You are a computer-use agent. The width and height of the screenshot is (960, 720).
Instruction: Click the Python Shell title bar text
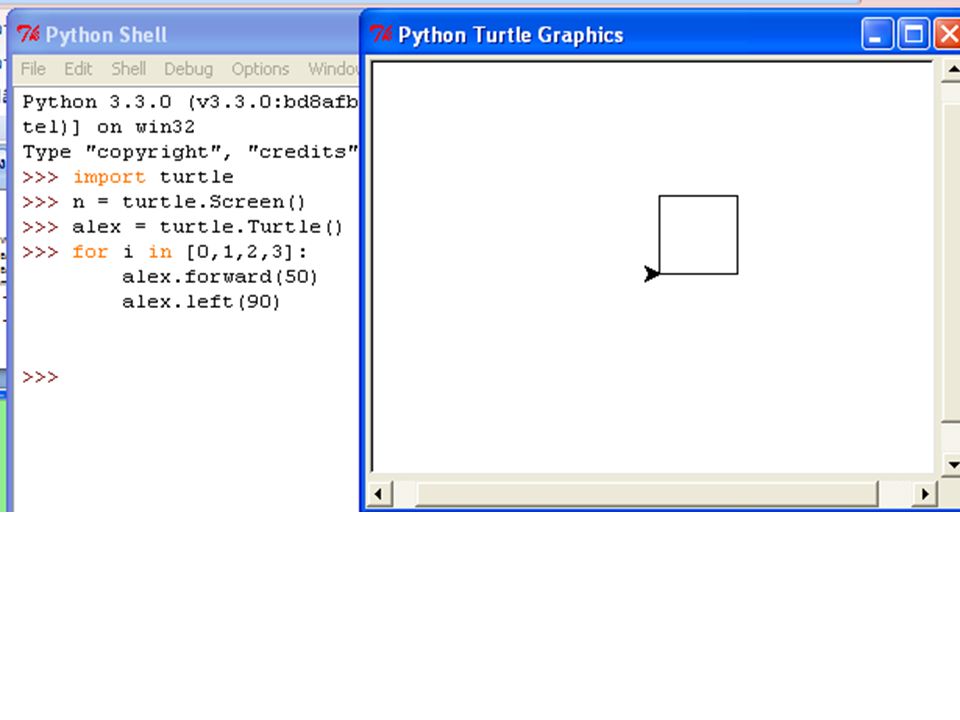(106, 35)
